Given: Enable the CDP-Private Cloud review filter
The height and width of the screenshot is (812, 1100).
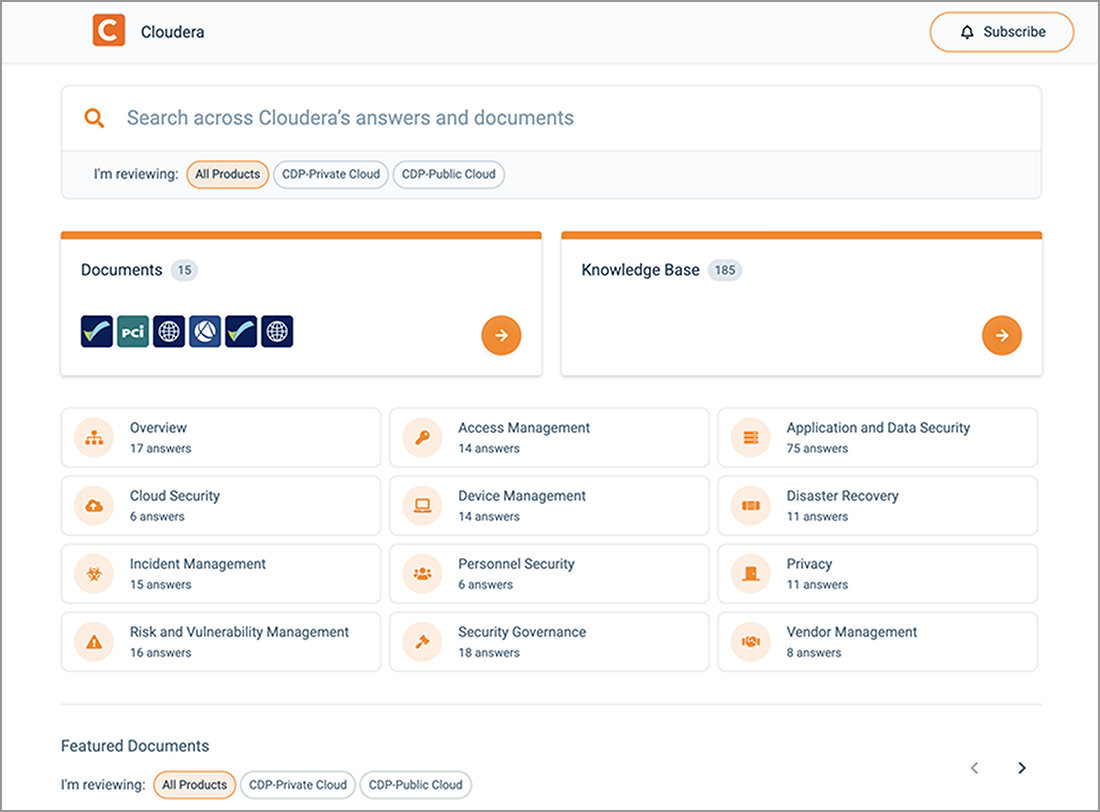Looking at the screenshot, I should coord(330,174).
